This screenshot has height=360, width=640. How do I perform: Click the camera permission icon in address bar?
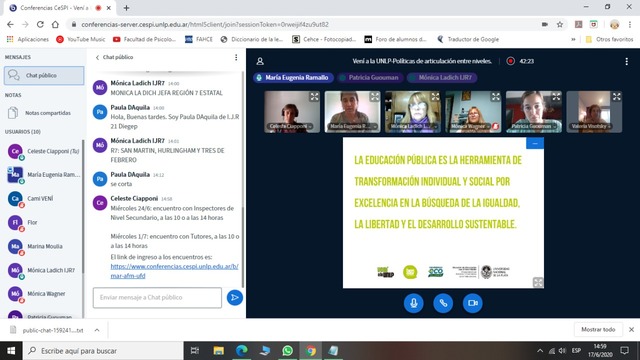544,24
